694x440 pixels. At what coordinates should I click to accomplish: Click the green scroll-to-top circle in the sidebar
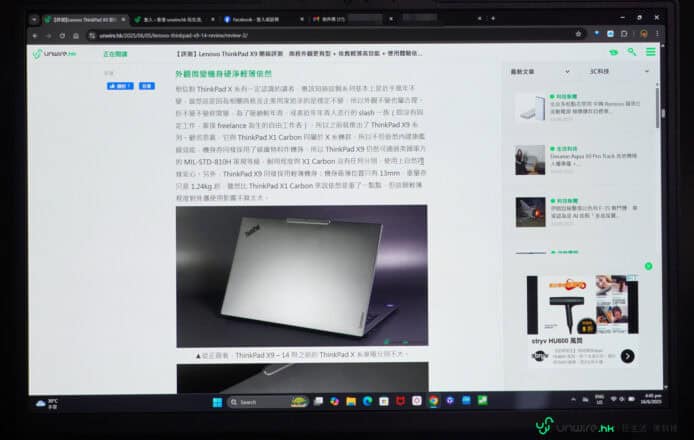(x=648, y=266)
